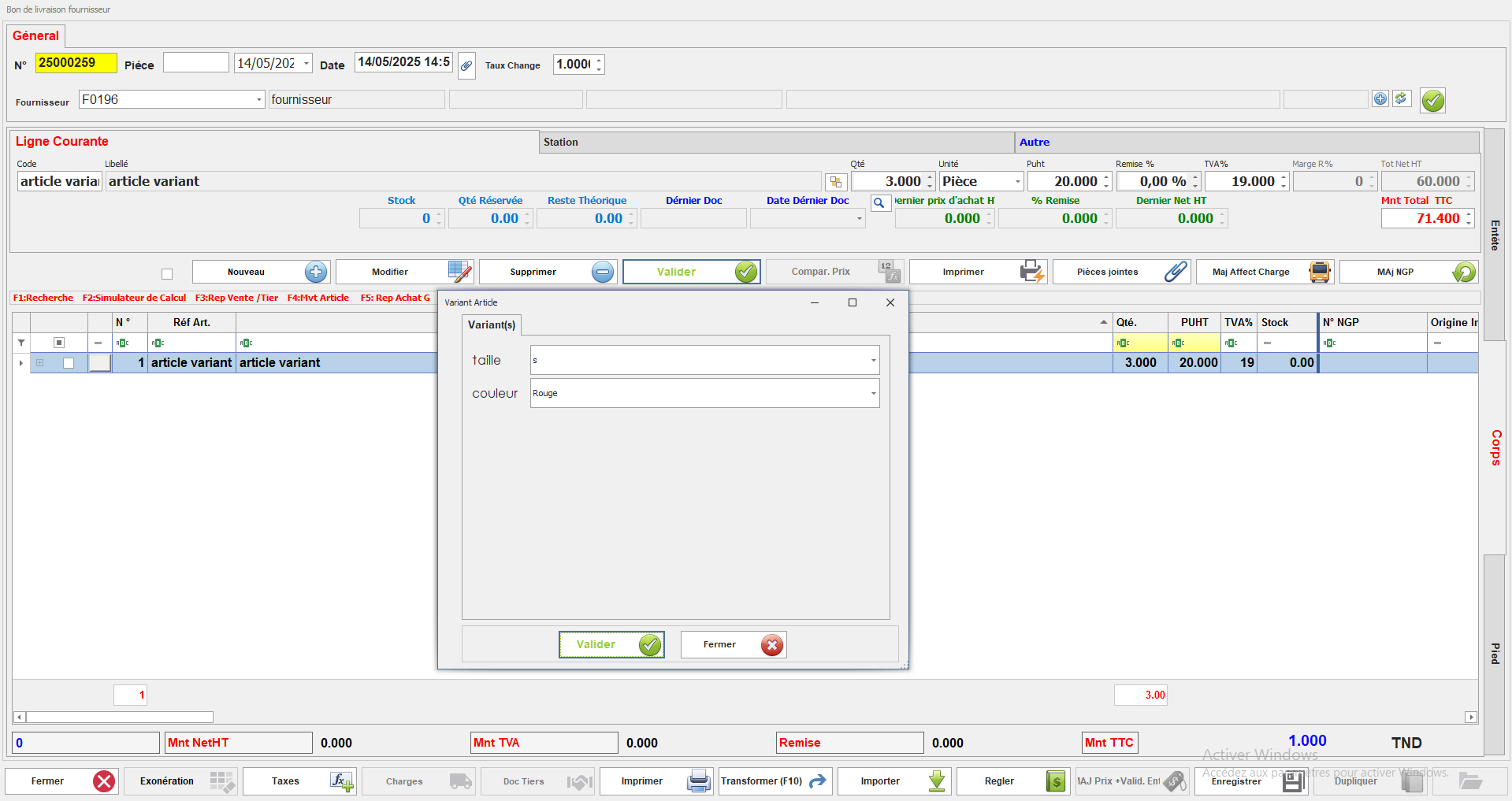Click Fermer in the Variant Article dialog

click(x=733, y=644)
